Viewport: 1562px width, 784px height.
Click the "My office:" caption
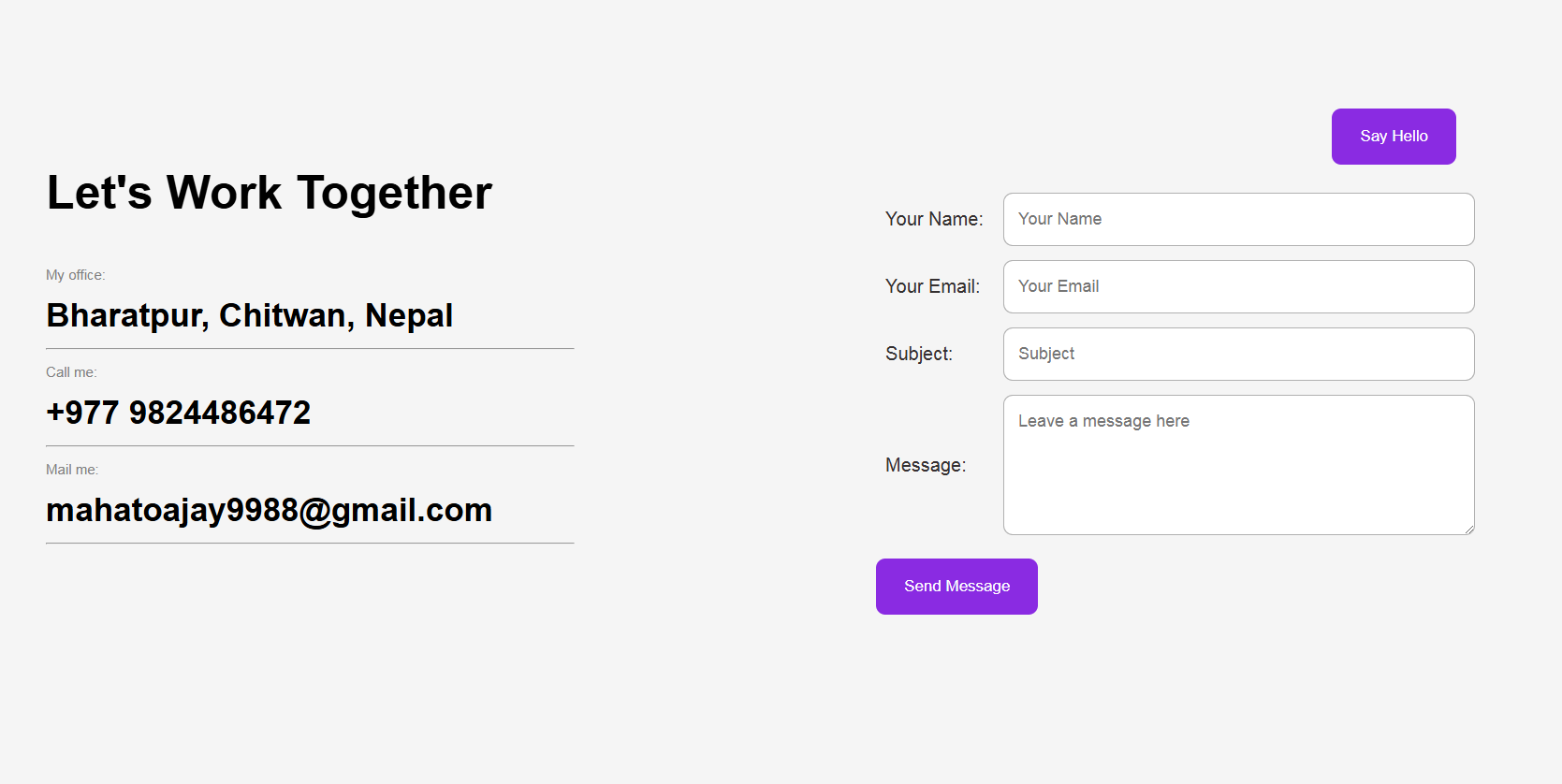[x=76, y=275]
